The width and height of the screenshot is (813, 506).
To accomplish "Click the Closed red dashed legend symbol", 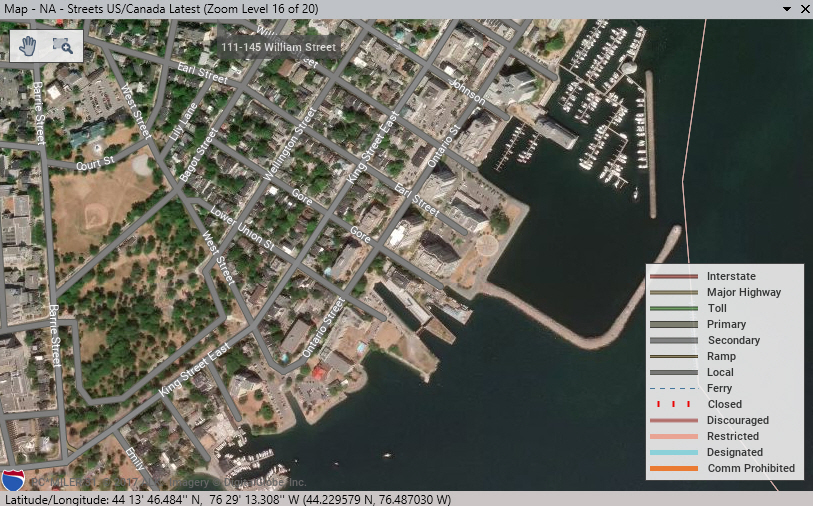I will click(673, 404).
